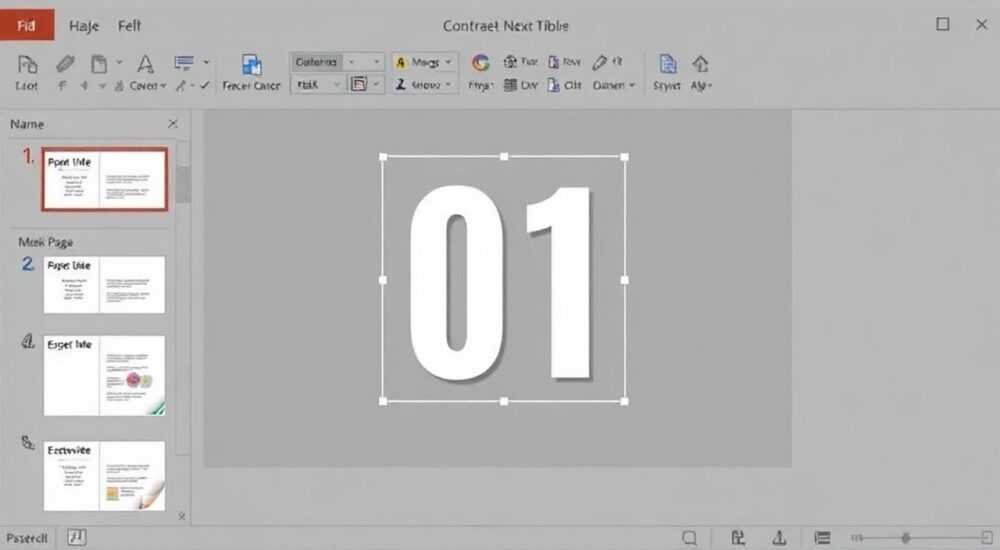Click the Clt document icon
1000x550 pixels.
point(554,85)
